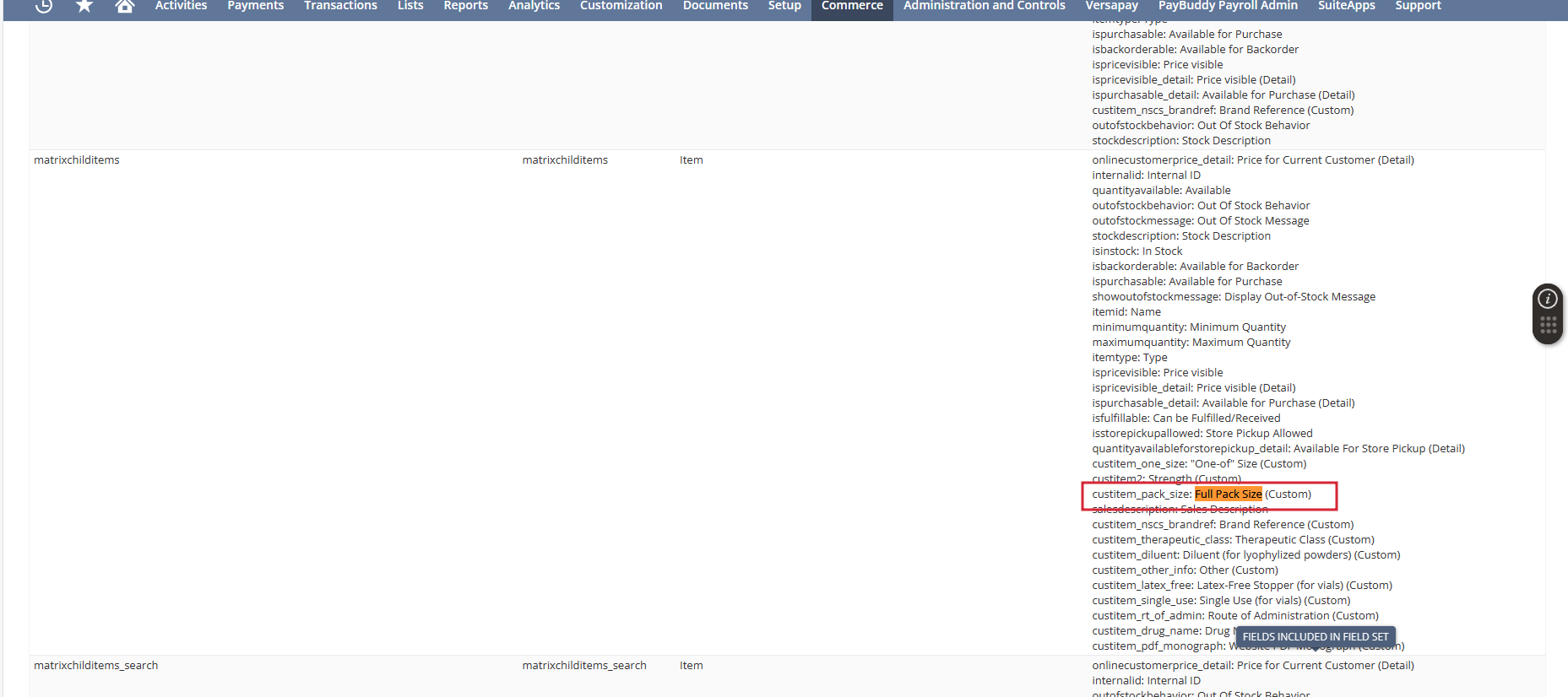Click the nine-dot grid handle icon
The width and height of the screenshot is (1568, 697).
(x=1548, y=326)
